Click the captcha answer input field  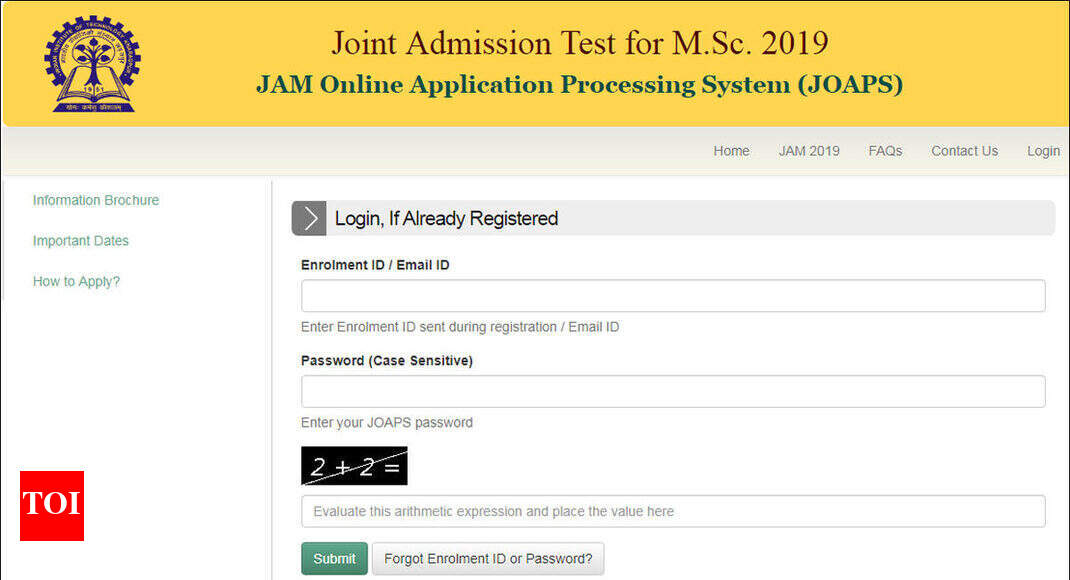pyautogui.click(x=672, y=511)
